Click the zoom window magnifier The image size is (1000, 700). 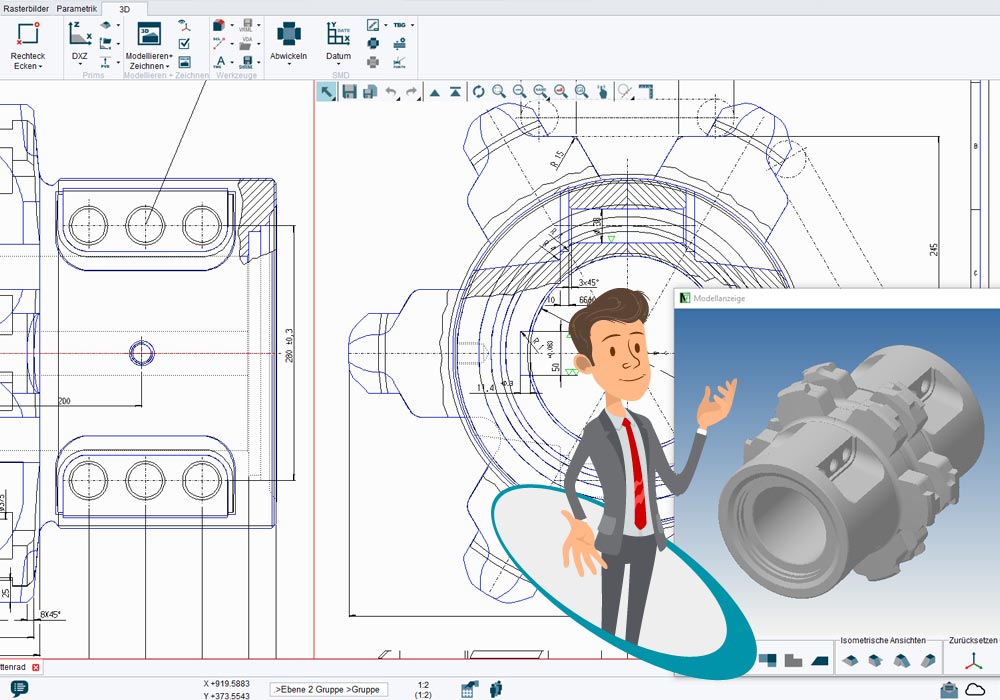pos(499,92)
